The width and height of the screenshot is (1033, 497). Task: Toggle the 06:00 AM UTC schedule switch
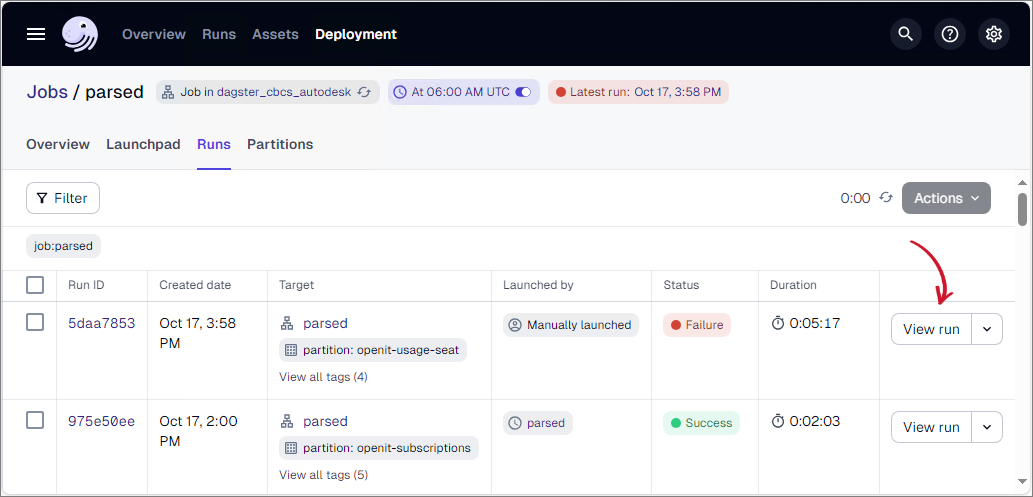point(524,92)
